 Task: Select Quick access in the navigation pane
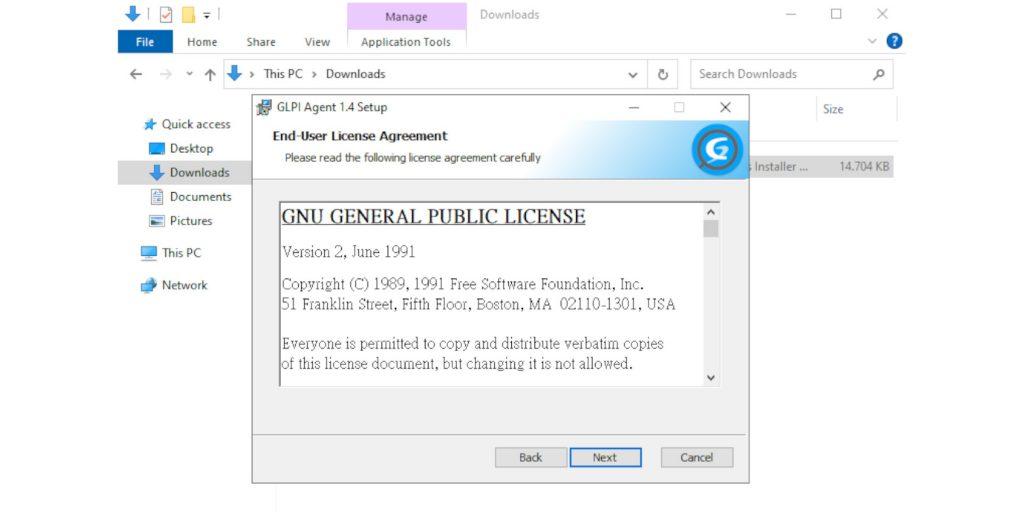(x=187, y=124)
